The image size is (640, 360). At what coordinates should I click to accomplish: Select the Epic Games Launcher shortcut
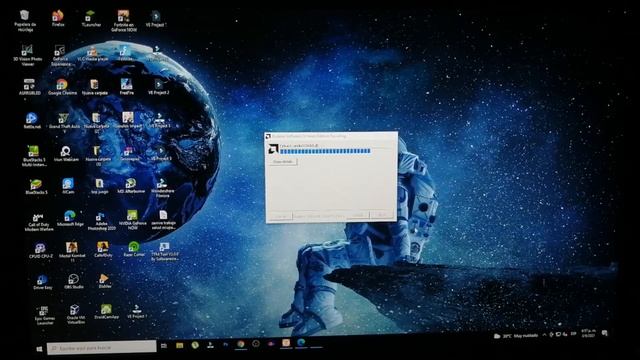(x=44, y=315)
